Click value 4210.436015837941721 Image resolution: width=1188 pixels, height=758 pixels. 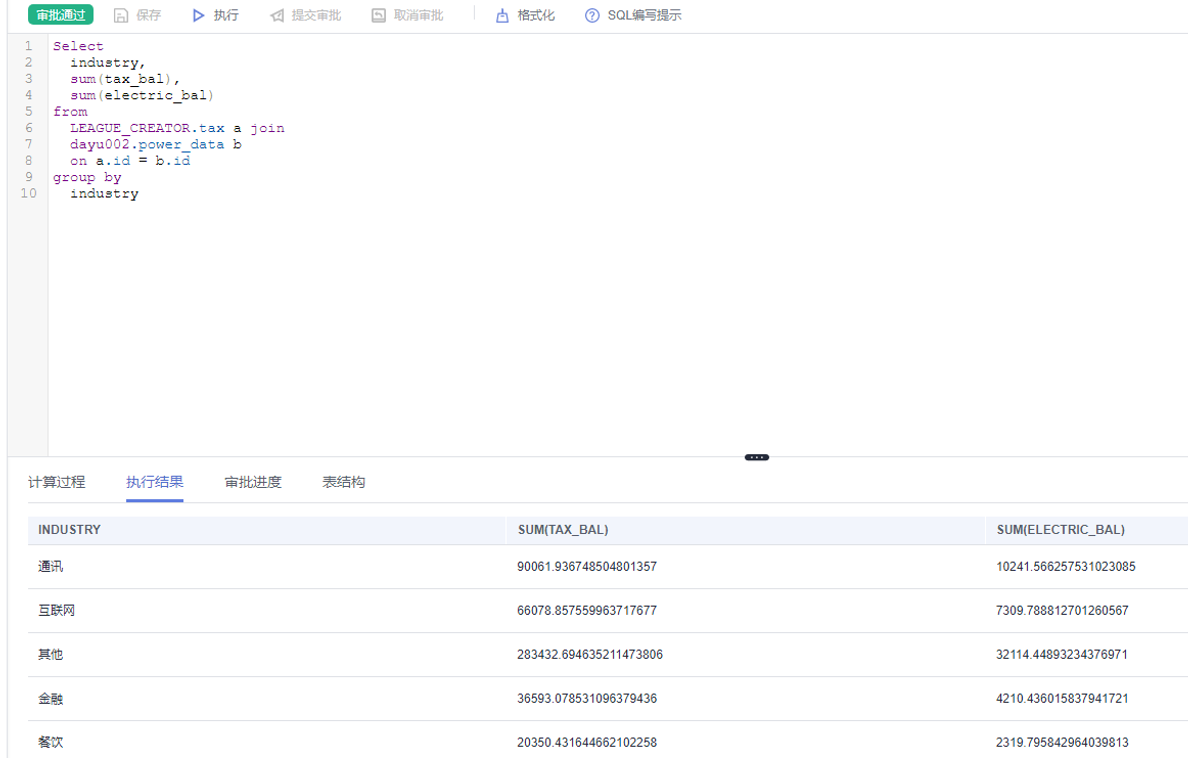[x=1062, y=698]
